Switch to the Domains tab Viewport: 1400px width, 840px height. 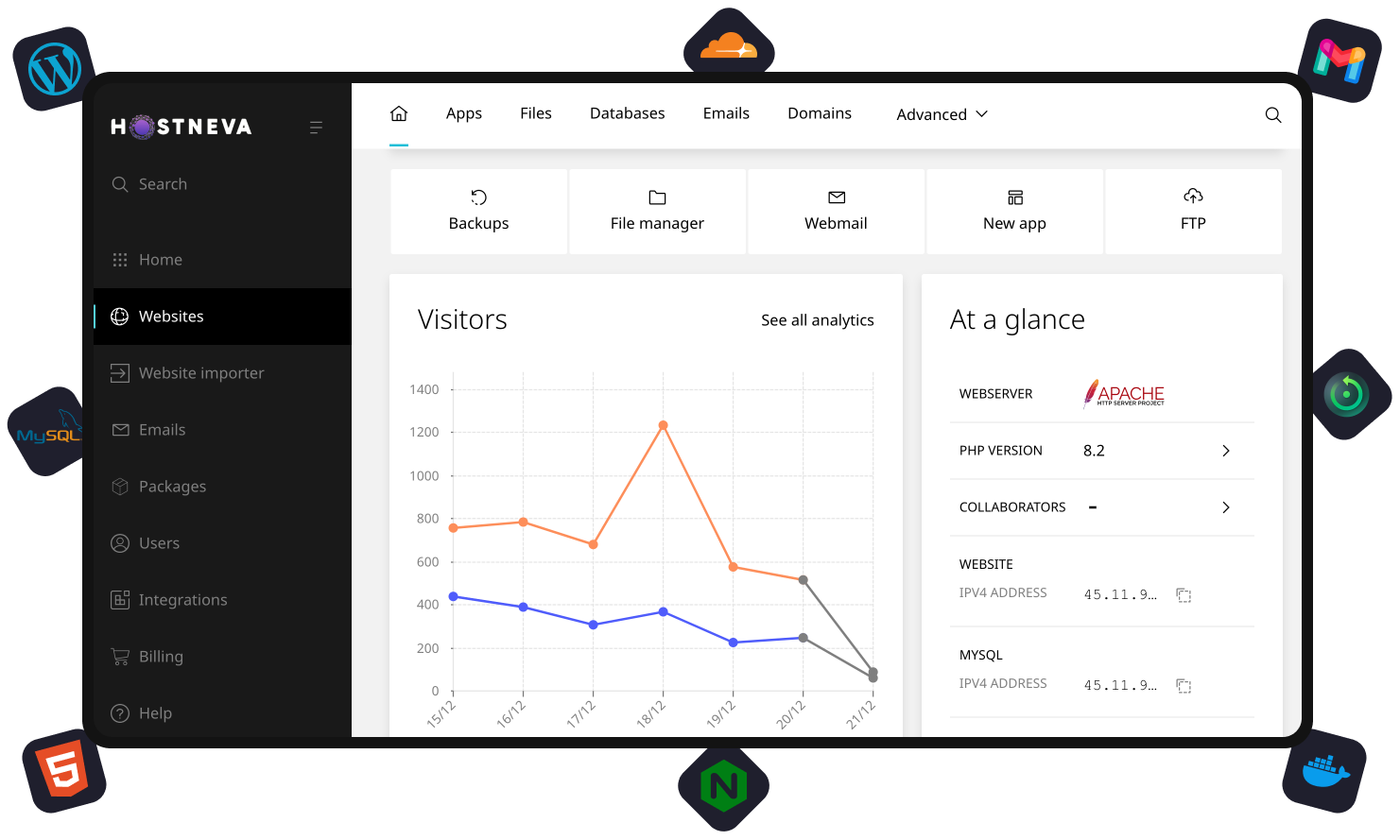point(819,112)
